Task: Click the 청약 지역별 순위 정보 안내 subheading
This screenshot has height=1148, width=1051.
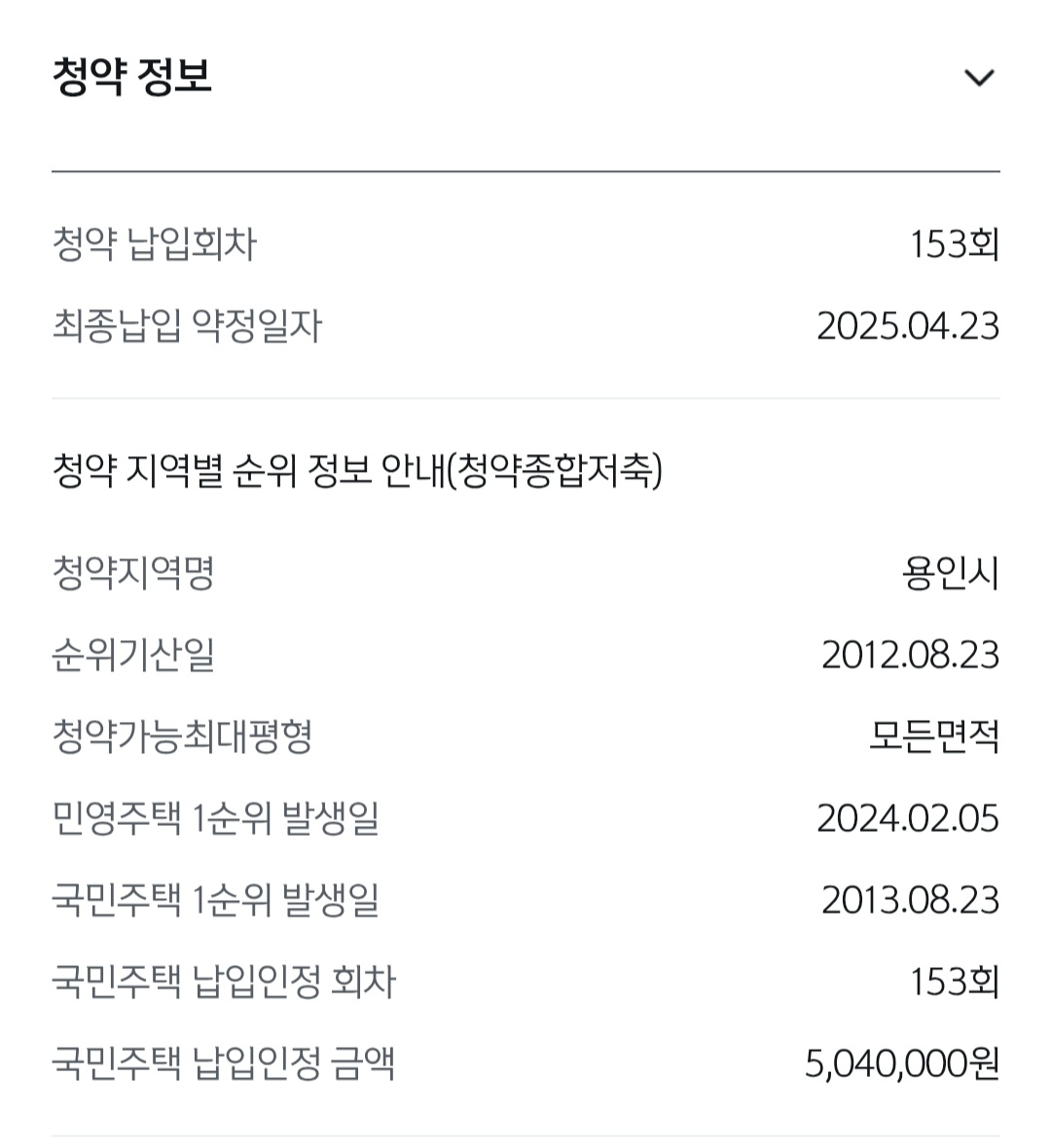Action: click(x=357, y=470)
